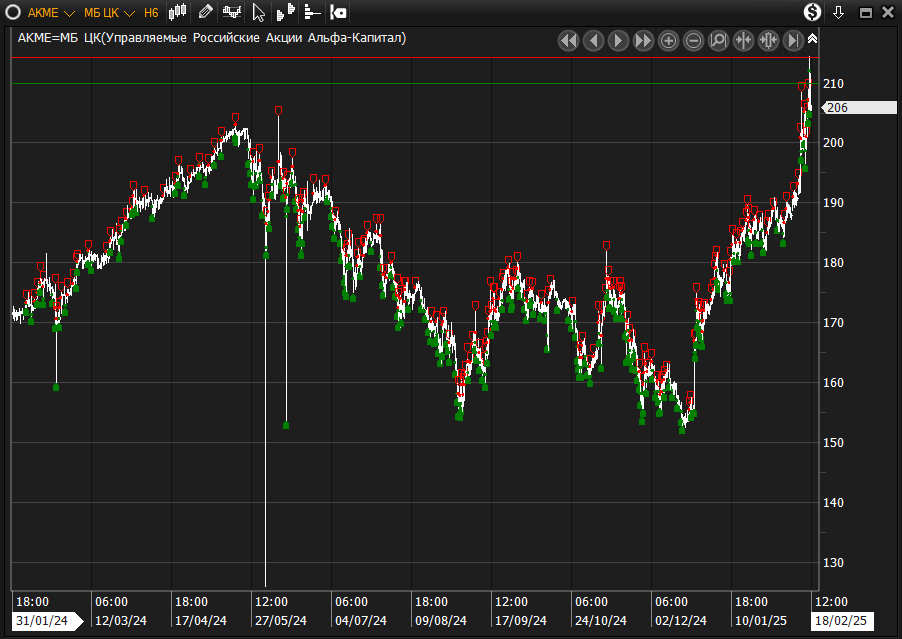Click the 190 price axis label
The image size is (902, 639).
[834, 203]
